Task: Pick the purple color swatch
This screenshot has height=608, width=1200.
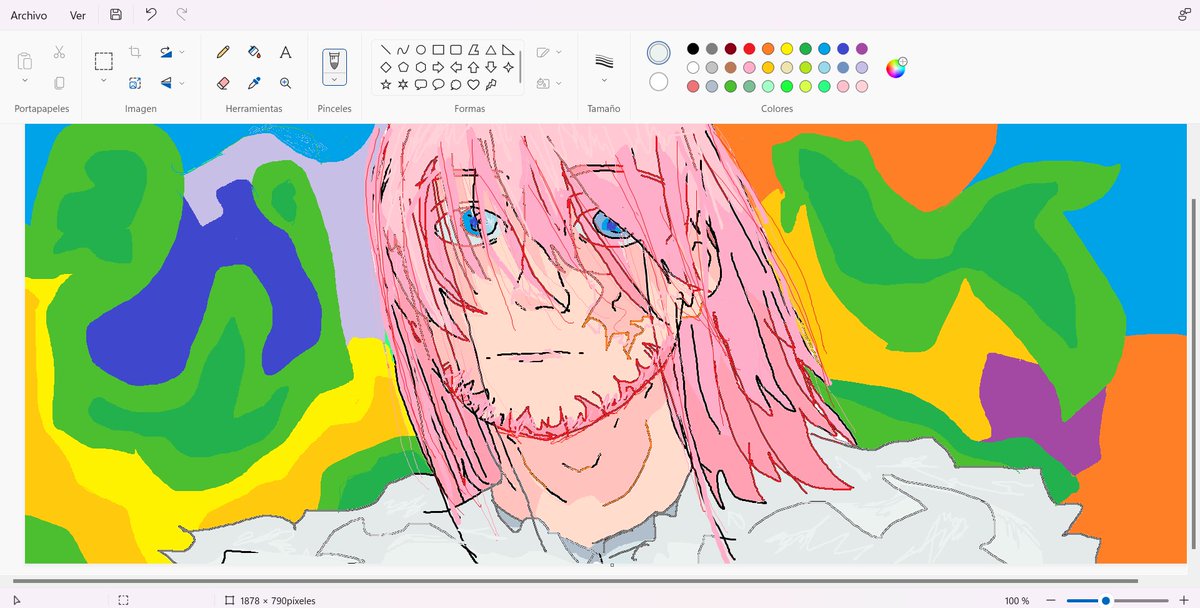Action: click(x=862, y=49)
